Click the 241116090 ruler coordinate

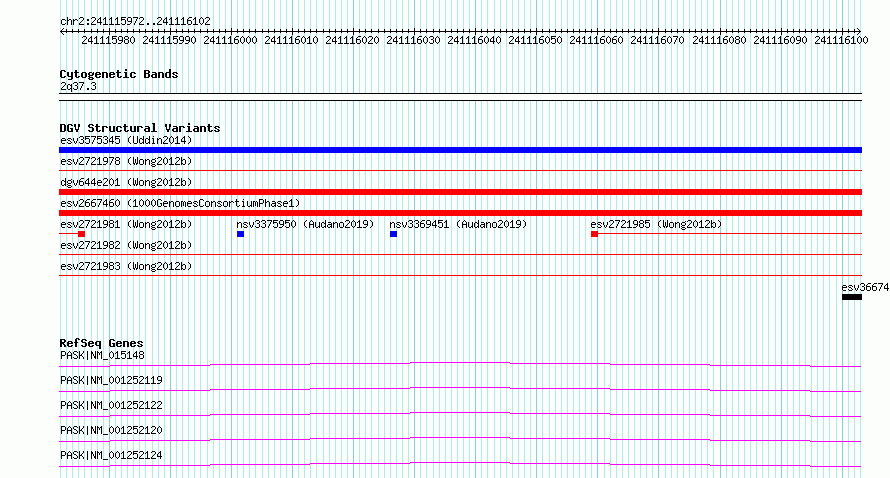pyautogui.click(x=780, y=41)
